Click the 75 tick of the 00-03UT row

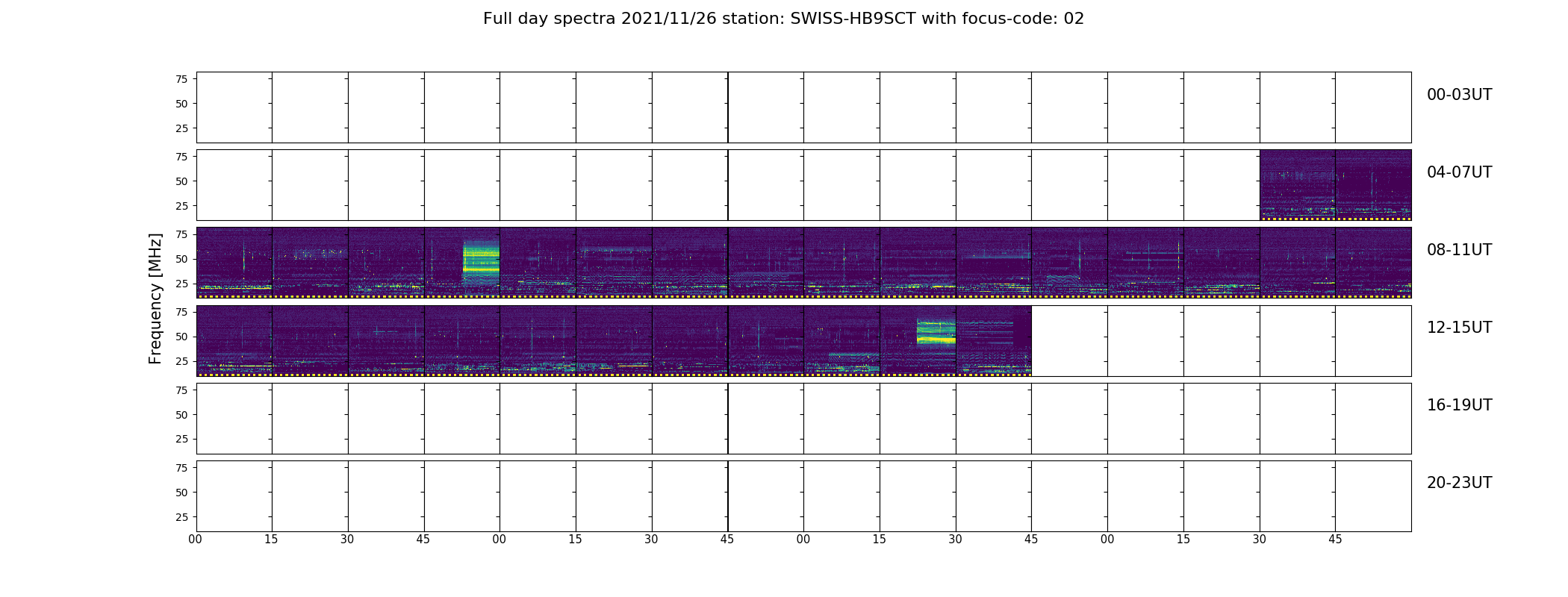181,79
